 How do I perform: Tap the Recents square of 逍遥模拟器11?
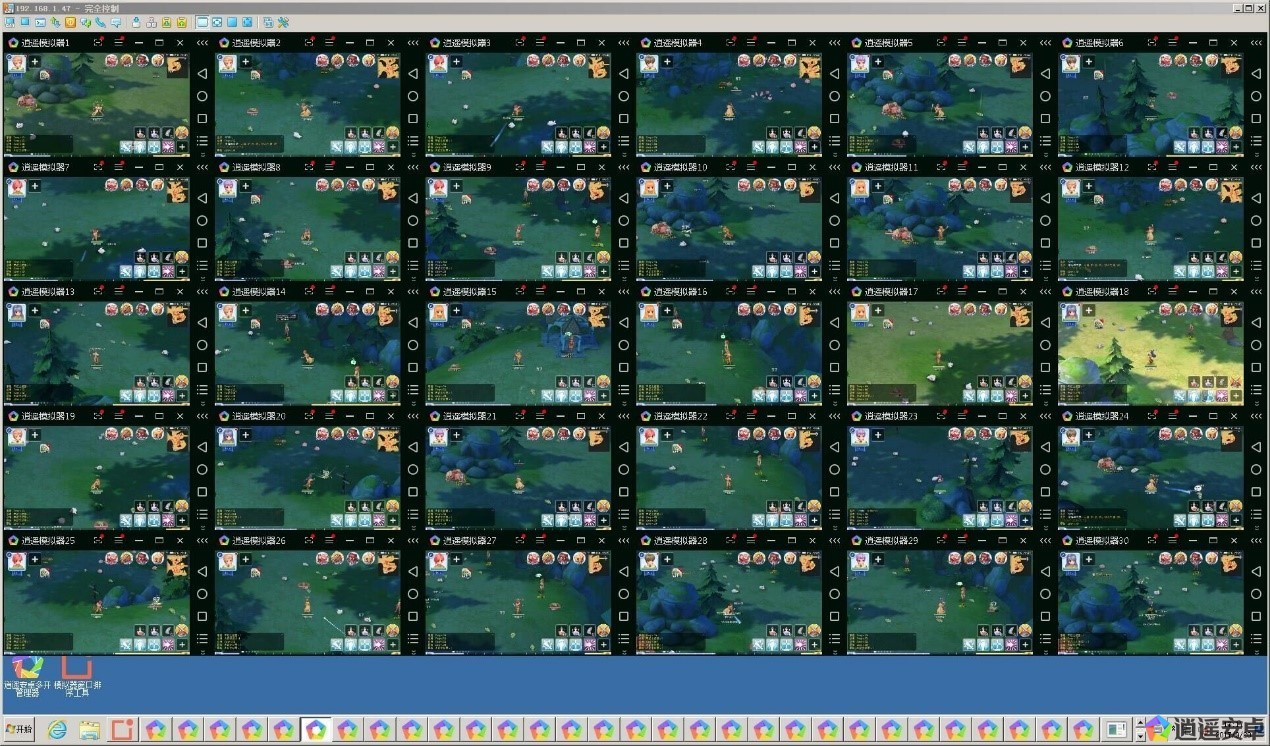click(x=1046, y=243)
